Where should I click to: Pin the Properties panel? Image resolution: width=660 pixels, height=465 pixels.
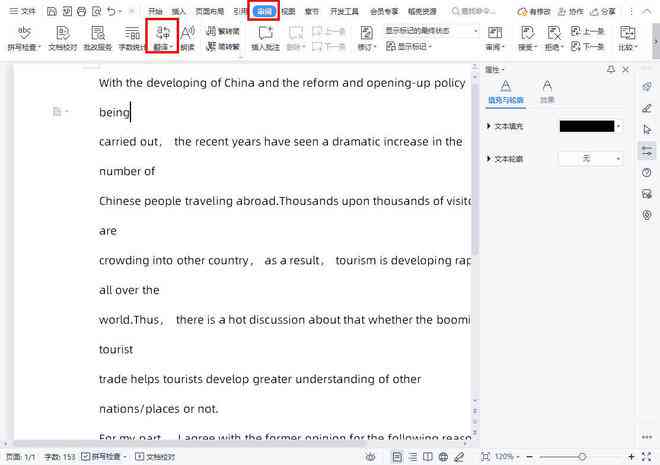click(611, 69)
